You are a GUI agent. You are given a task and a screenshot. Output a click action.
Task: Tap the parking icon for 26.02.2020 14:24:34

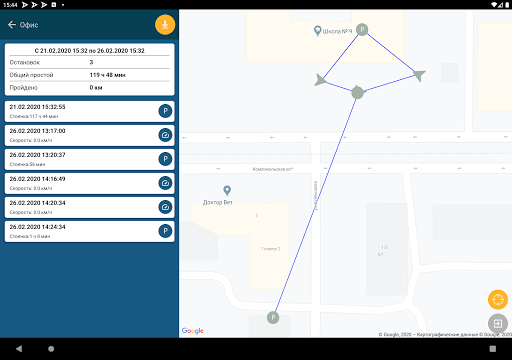click(x=165, y=231)
